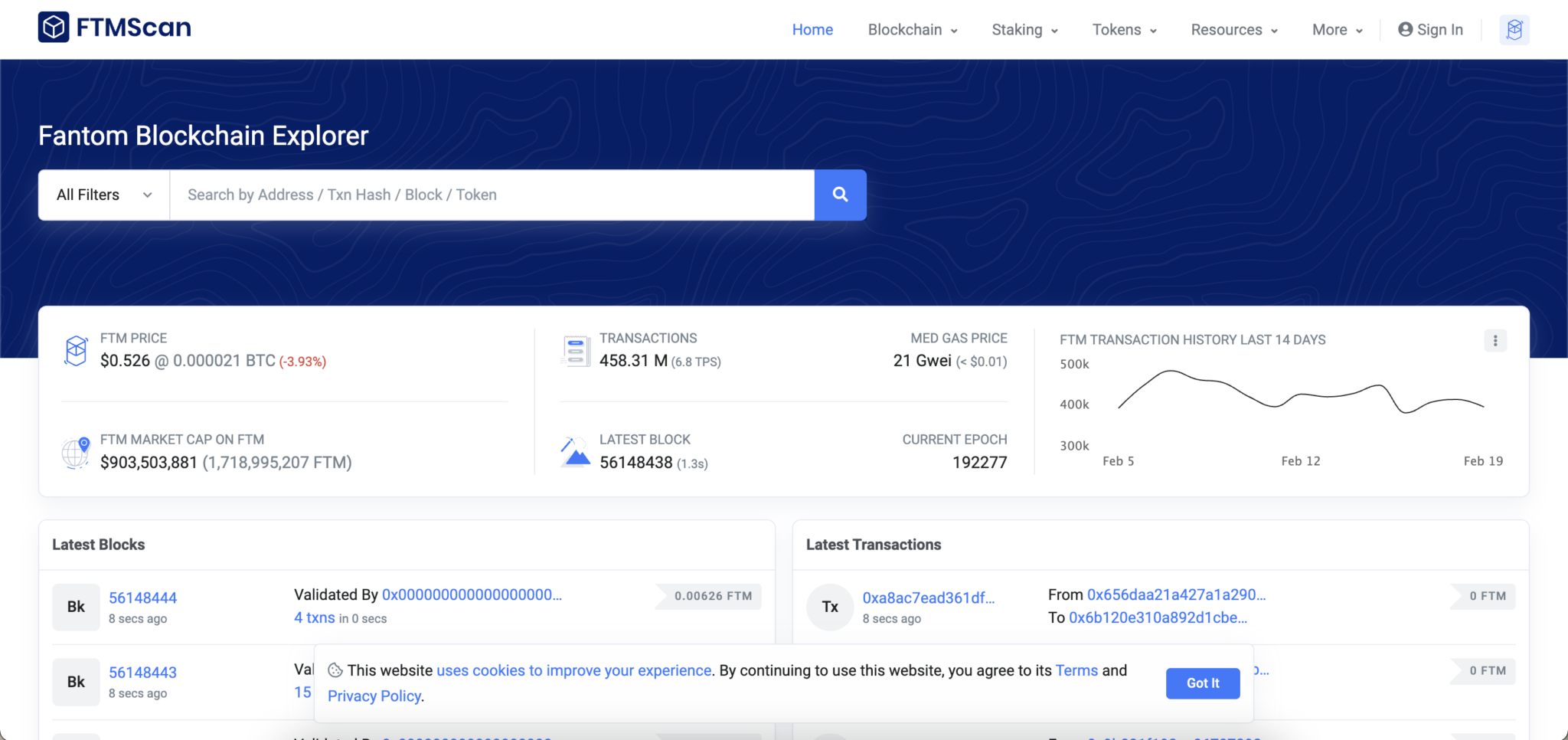The image size is (1568, 740).
Task: Click the Tx icon in Latest Transactions
Action: [828, 607]
